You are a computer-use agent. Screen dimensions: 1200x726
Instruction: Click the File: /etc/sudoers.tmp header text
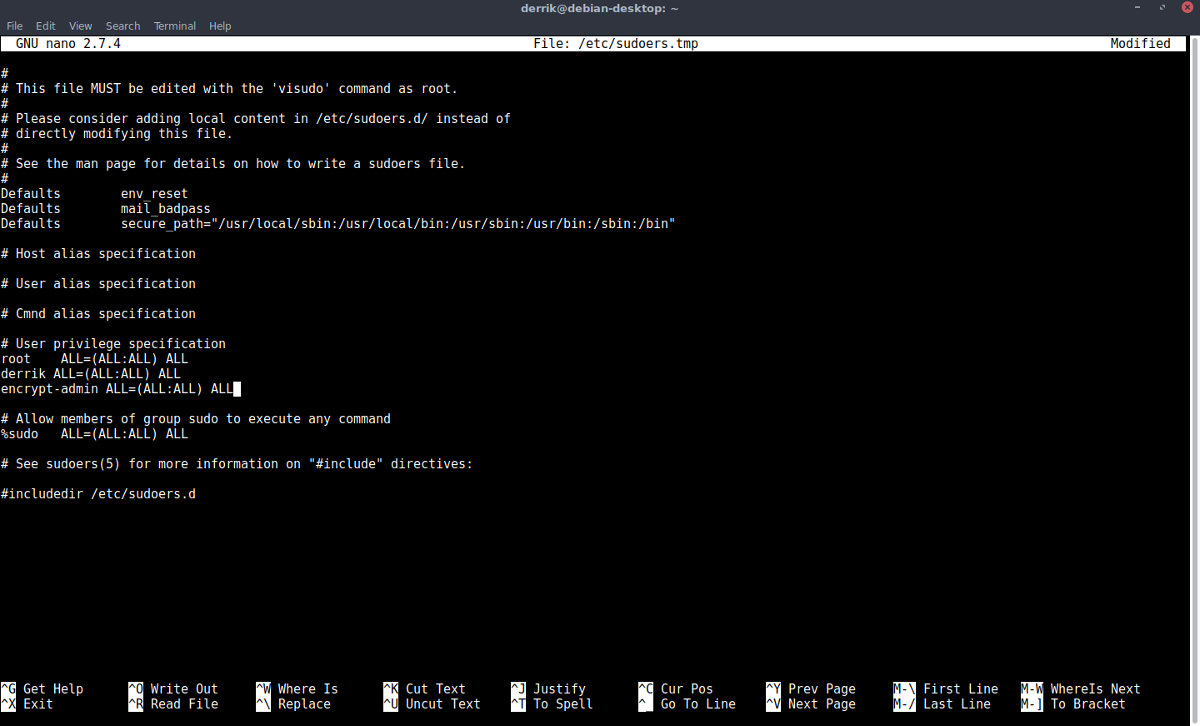pos(616,44)
